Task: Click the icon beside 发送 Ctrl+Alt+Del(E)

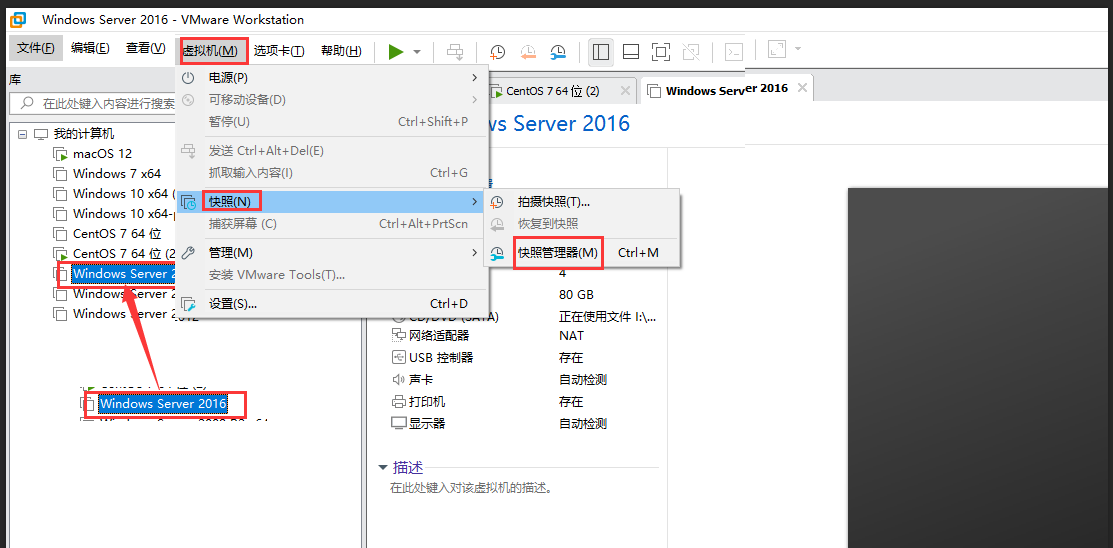Action: pos(188,150)
